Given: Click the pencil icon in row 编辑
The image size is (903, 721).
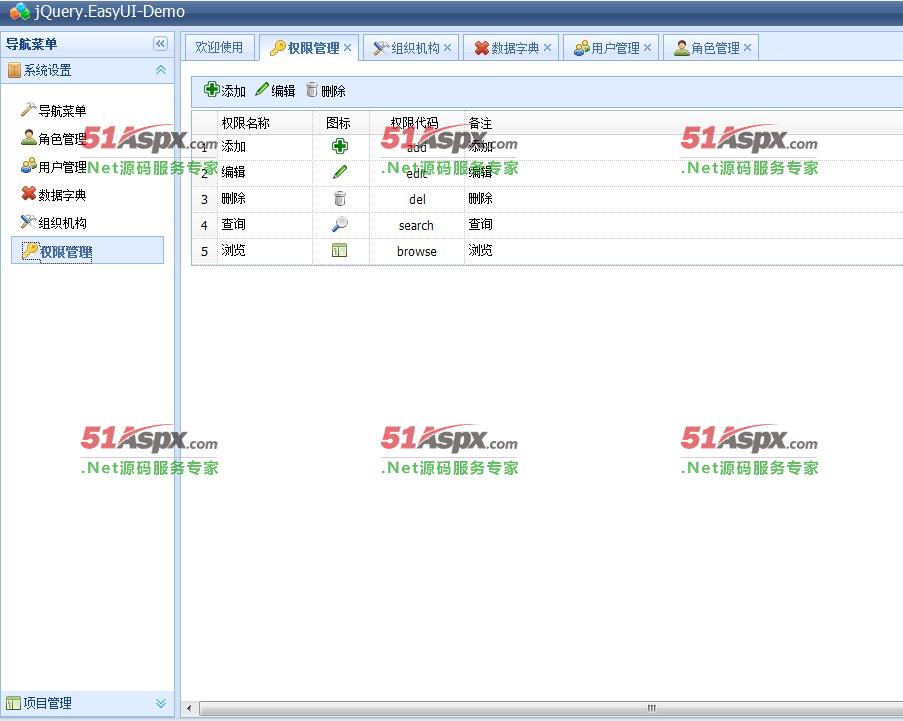Looking at the screenshot, I should tap(340, 172).
